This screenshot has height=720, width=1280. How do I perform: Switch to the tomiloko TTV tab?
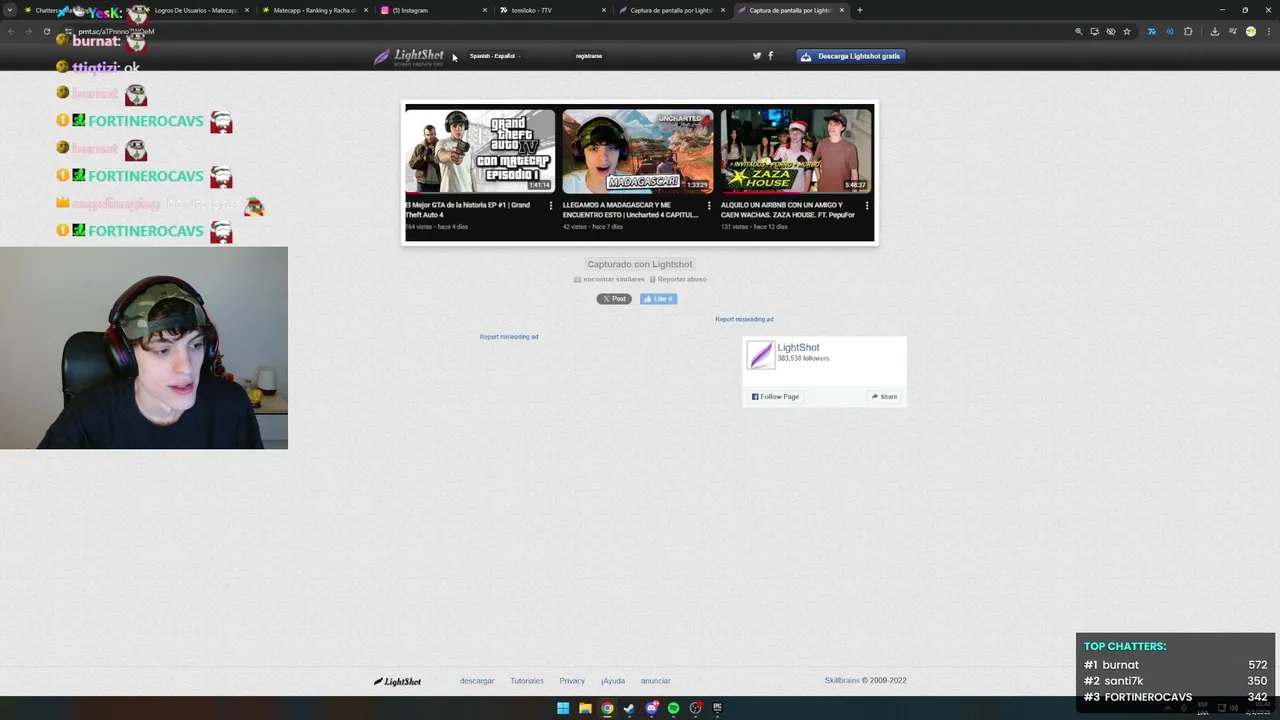point(552,10)
